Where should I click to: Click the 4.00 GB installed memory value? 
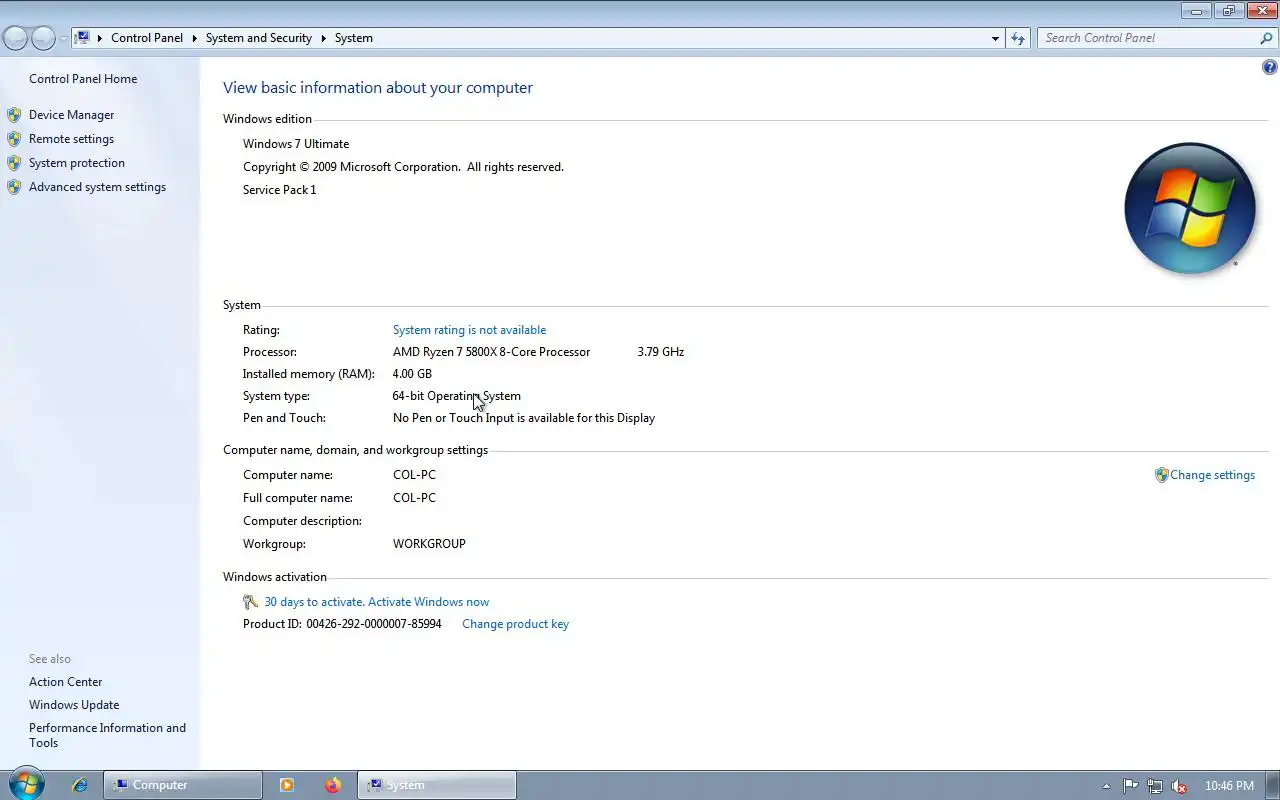point(412,374)
